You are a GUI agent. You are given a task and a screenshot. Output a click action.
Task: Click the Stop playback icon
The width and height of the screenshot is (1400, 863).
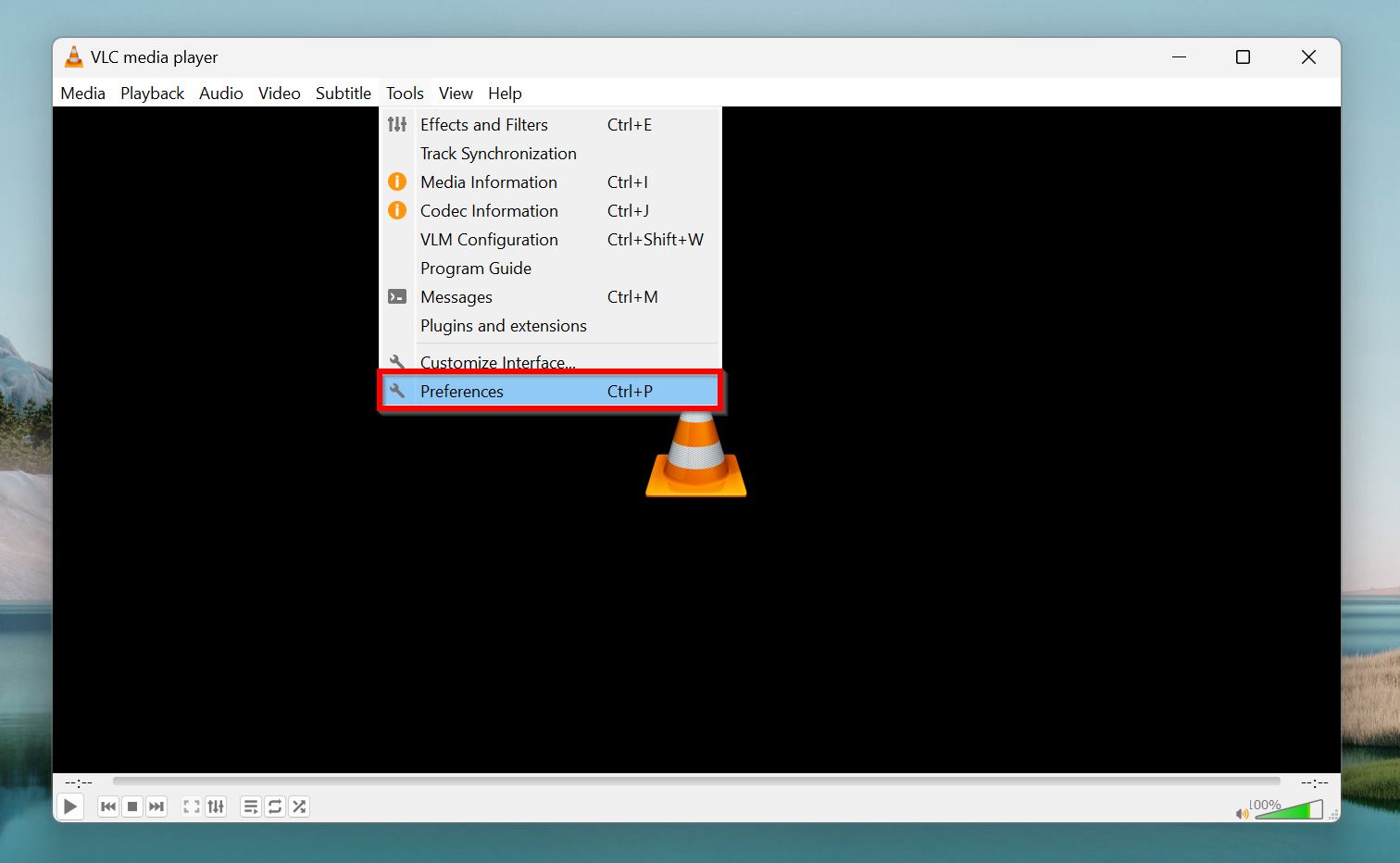(x=132, y=807)
